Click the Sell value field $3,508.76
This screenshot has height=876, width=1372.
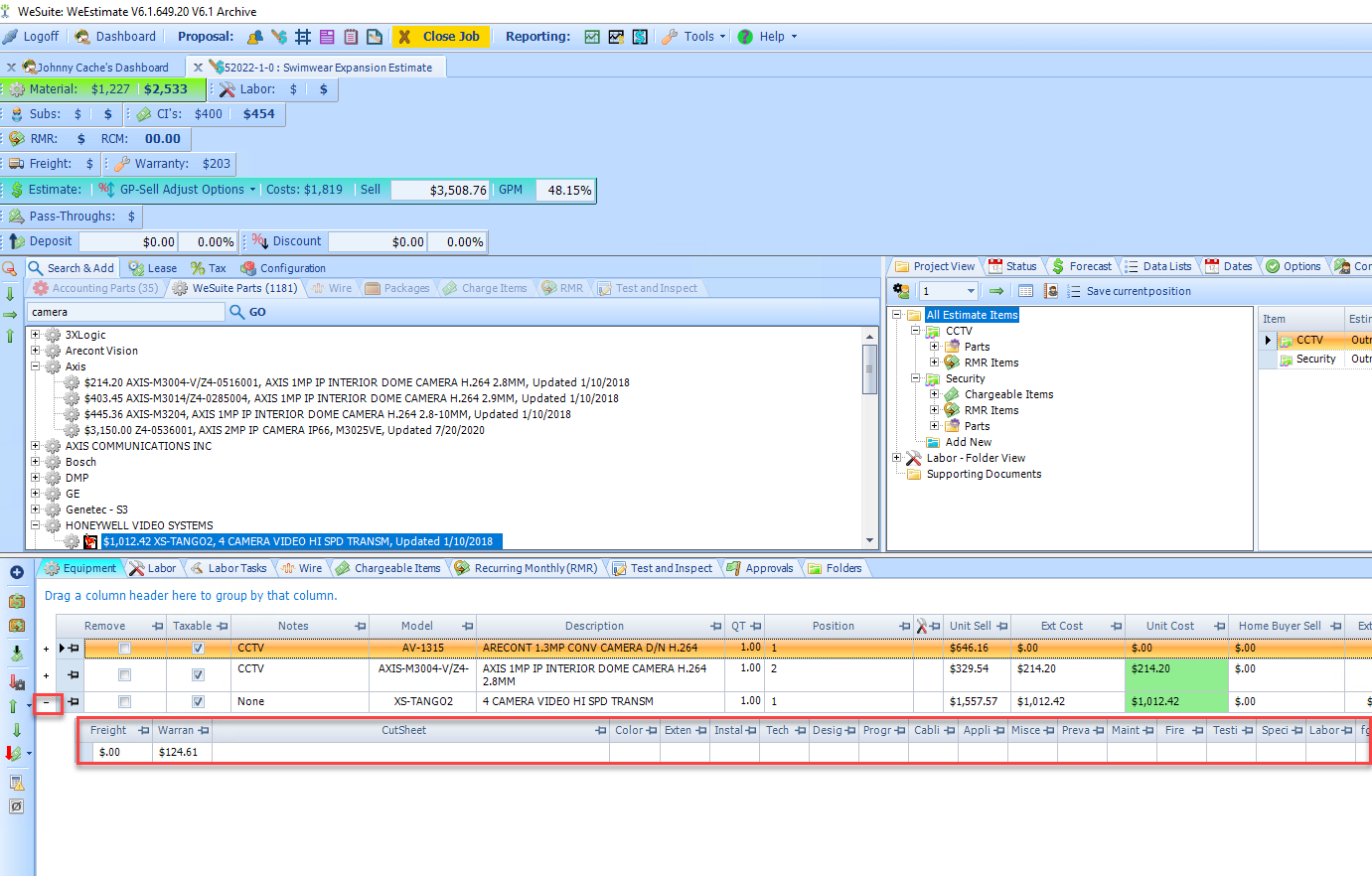pos(440,190)
